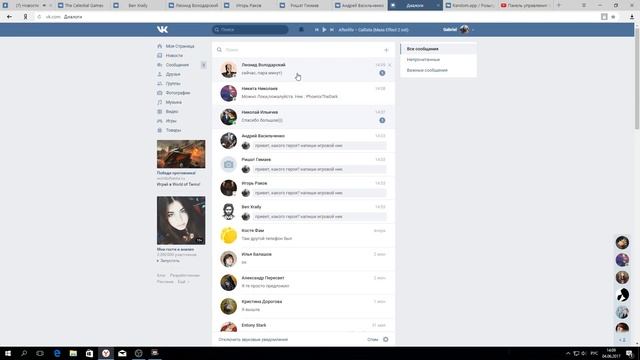Click Ришат Гамаев camera placeholder avatar
Viewport: 640px width, 360px height.
[x=229, y=164]
